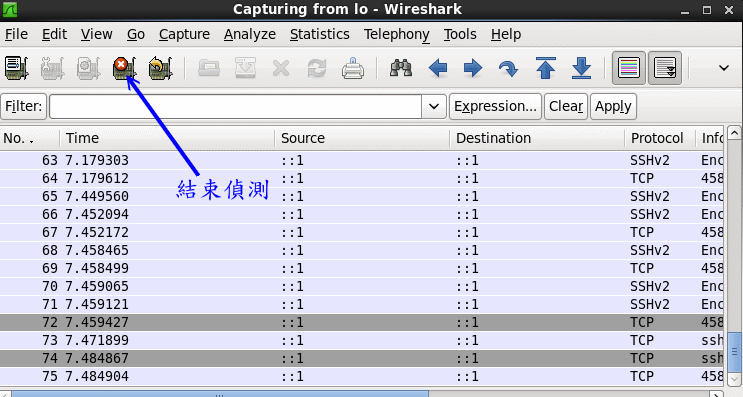Sort packets by the Destination column
This screenshot has height=397, width=743.
pos(537,138)
